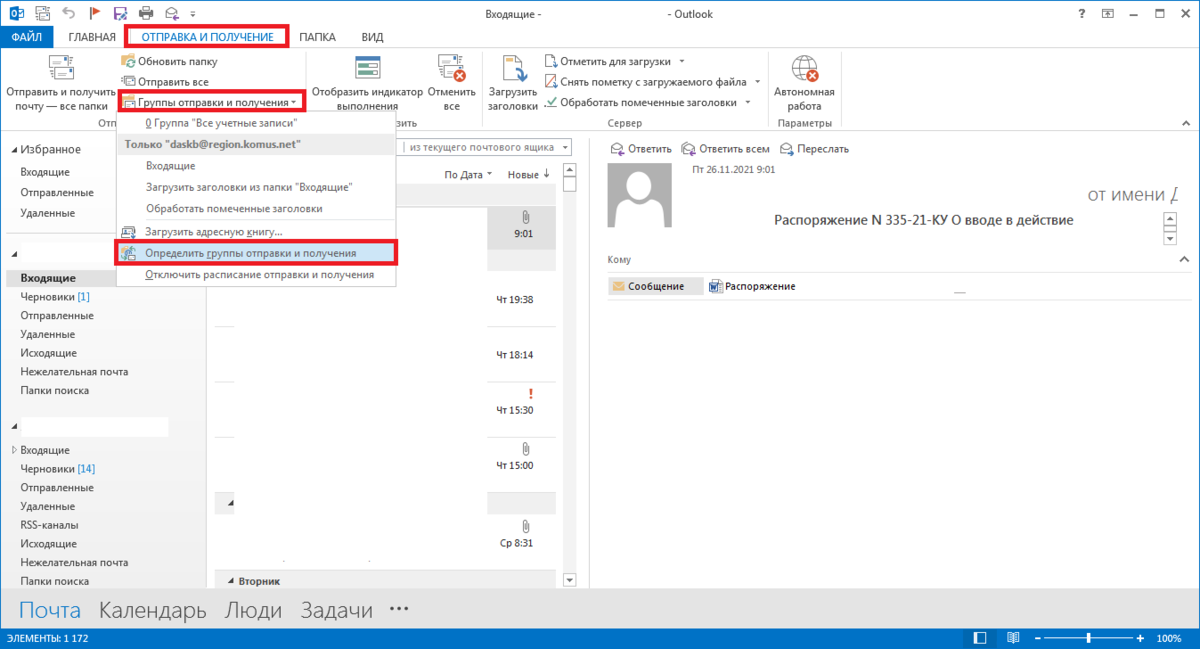Select Загрузить адресную книгу menu item
The width and height of the screenshot is (1200, 649).
coord(256,232)
